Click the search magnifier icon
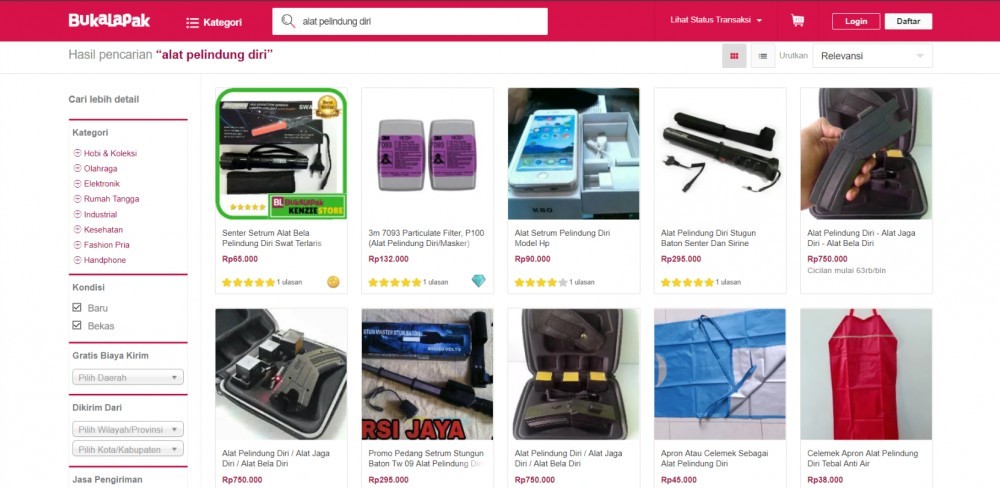The width and height of the screenshot is (1000, 488). (288, 21)
